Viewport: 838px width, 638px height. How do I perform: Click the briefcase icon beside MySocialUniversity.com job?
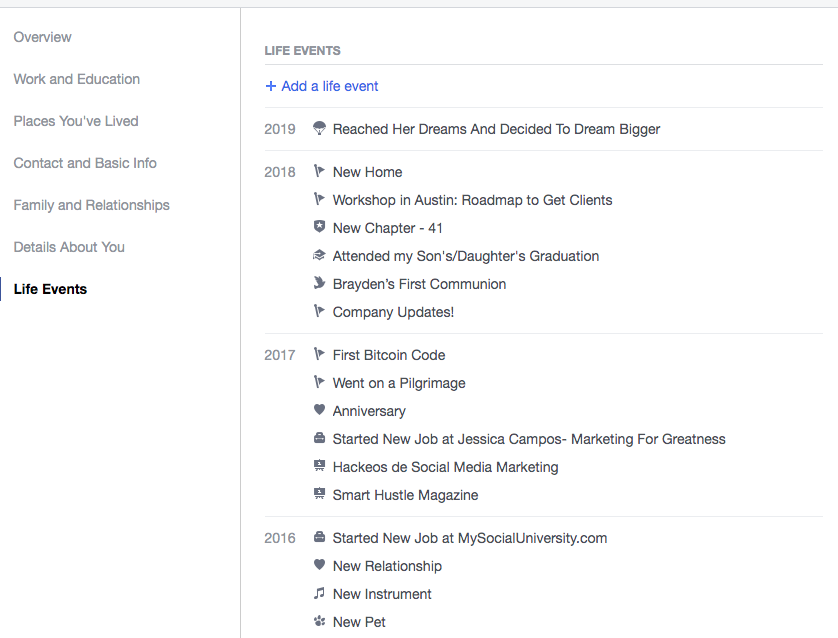[x=320, y=538]
